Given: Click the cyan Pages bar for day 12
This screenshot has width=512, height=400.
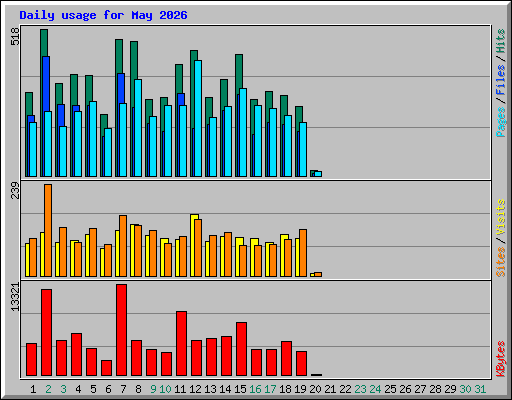Looking at the screenshot, I should pyautogui.click(x=198, y=118).
